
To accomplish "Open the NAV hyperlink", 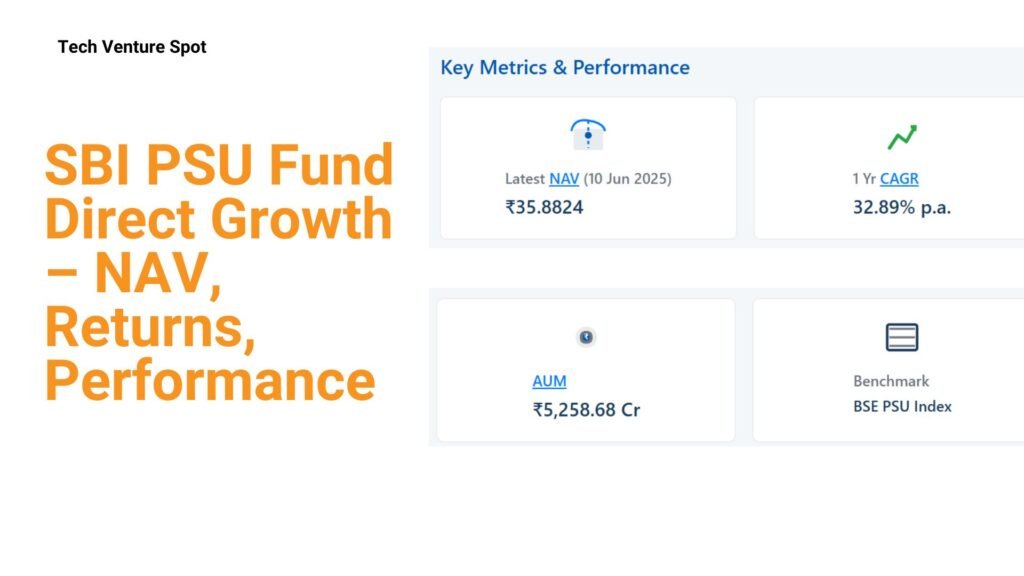I will (x=564, y=179).
